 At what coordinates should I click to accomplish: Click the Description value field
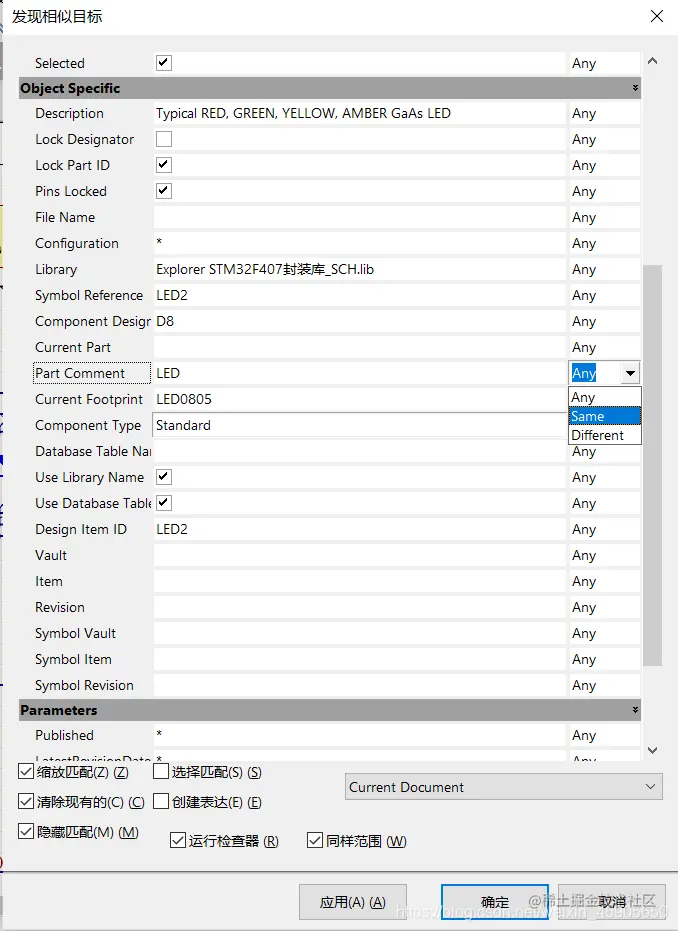[359, 113]
